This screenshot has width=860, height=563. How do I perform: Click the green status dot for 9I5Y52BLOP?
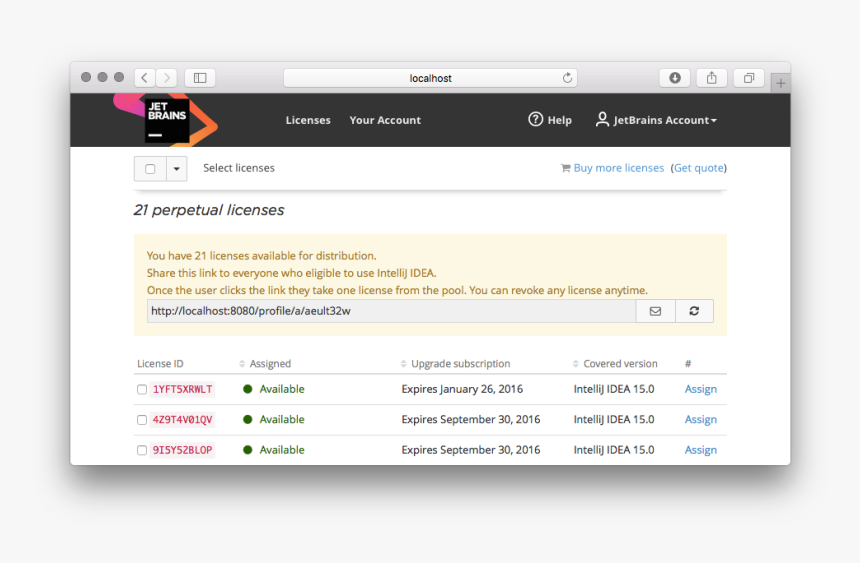pos(248,450)
